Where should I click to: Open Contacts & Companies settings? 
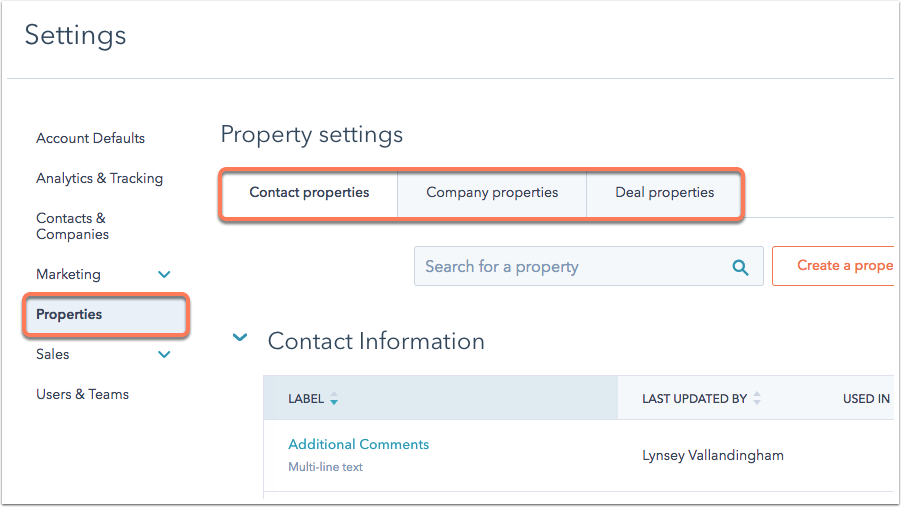click(x=72, y=226)
